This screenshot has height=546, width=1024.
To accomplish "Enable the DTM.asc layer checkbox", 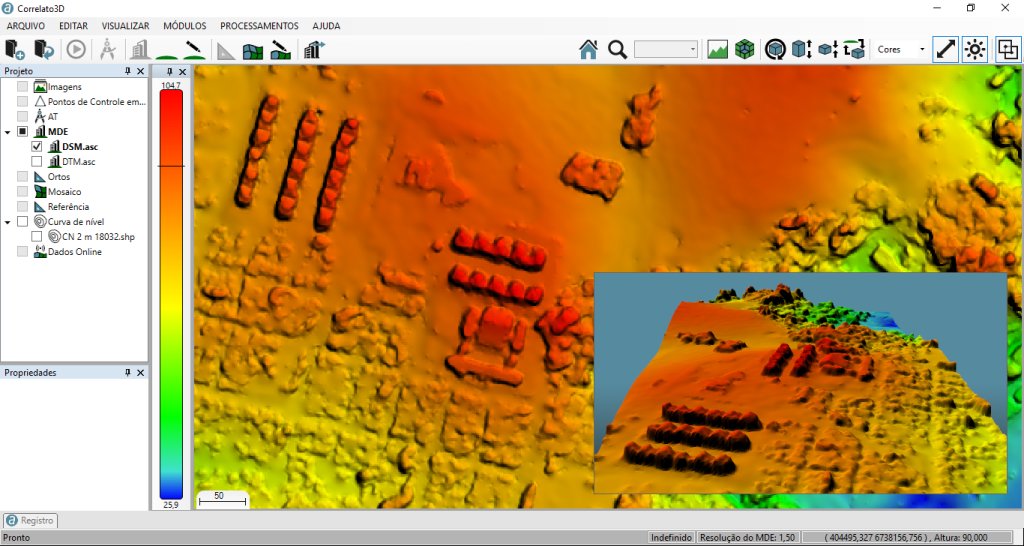I will [37, 162].
